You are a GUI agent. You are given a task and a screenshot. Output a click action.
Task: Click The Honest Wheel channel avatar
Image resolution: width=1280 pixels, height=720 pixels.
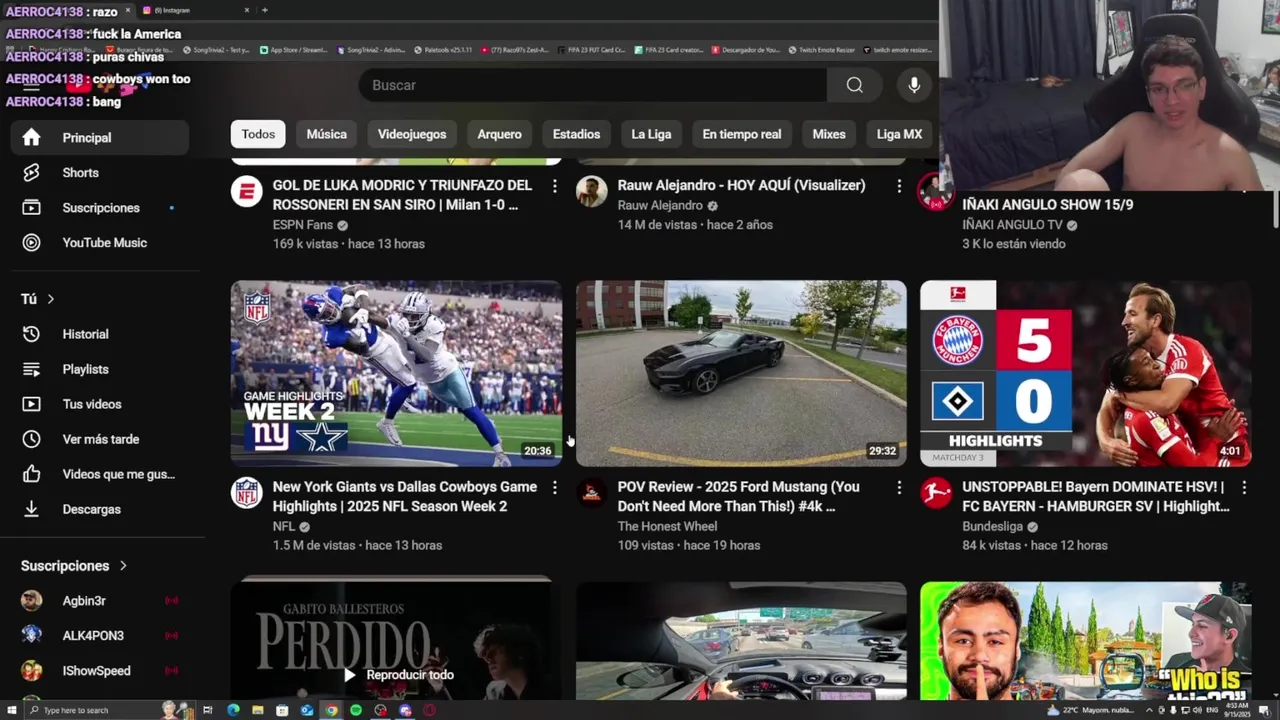click(591, 492)
